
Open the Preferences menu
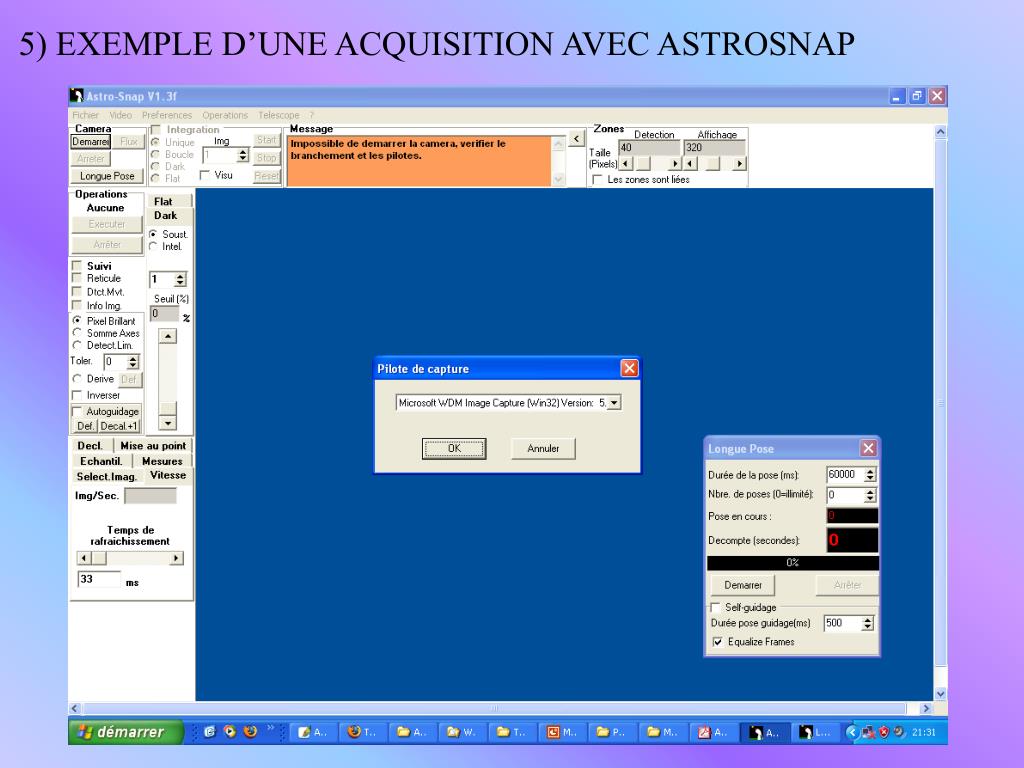(x=167, y=115)
